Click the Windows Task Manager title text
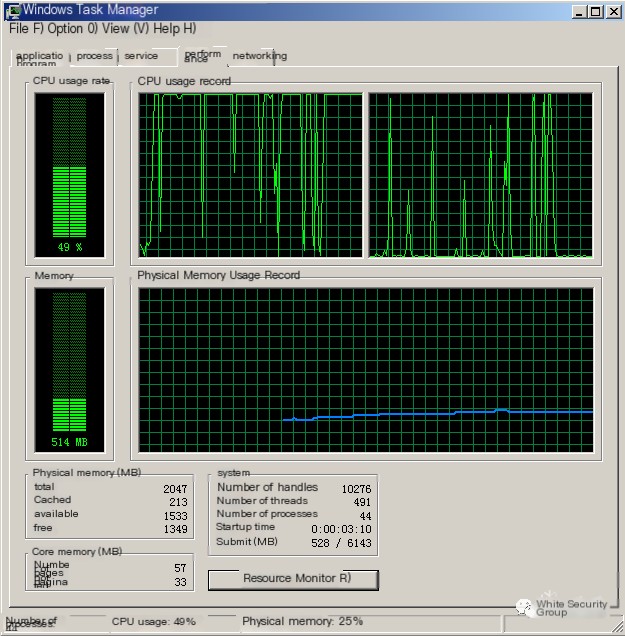 pyautogui.click(x=90, y=10)
